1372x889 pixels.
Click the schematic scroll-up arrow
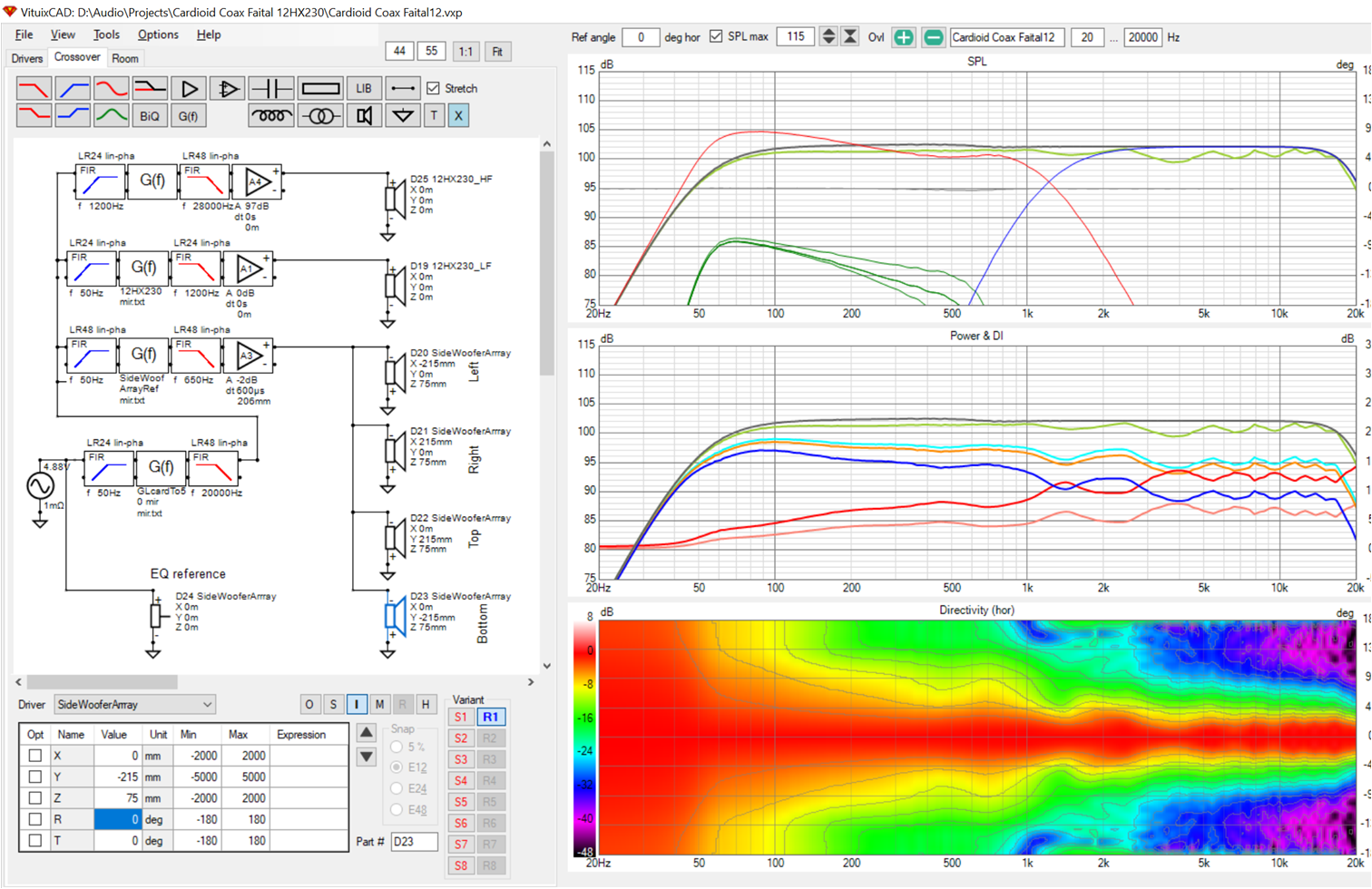point(546,144)
